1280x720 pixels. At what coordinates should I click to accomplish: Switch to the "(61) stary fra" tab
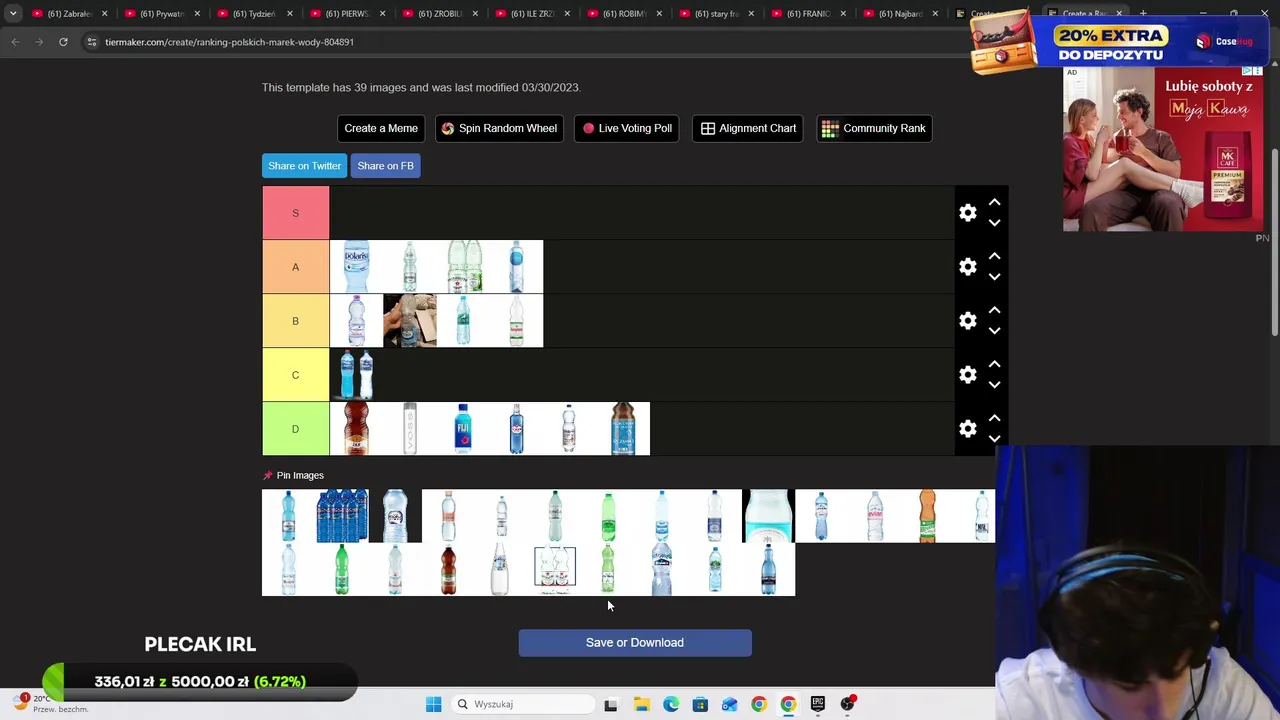click(x=716, y=14)
